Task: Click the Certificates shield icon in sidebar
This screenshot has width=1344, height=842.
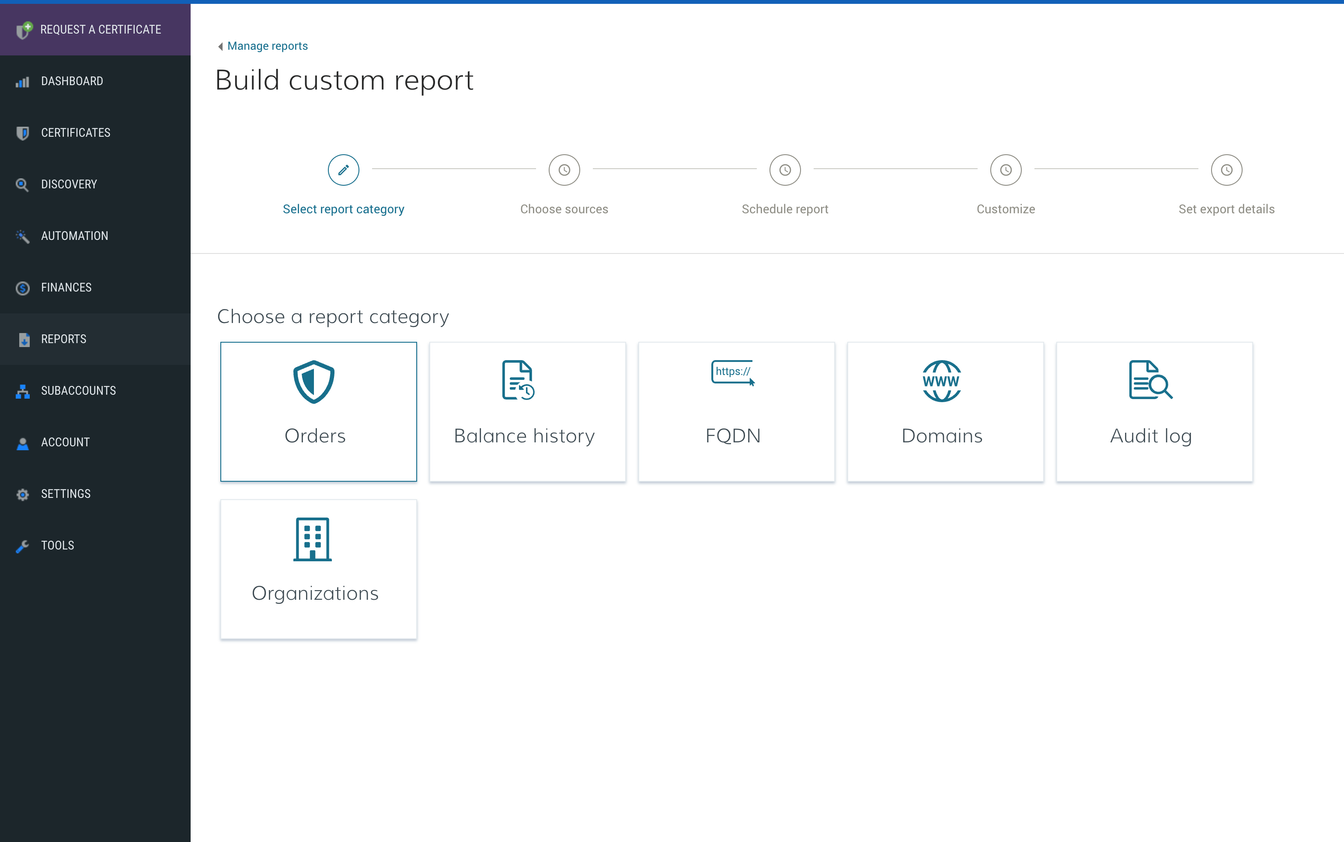Action: point(21,132)
